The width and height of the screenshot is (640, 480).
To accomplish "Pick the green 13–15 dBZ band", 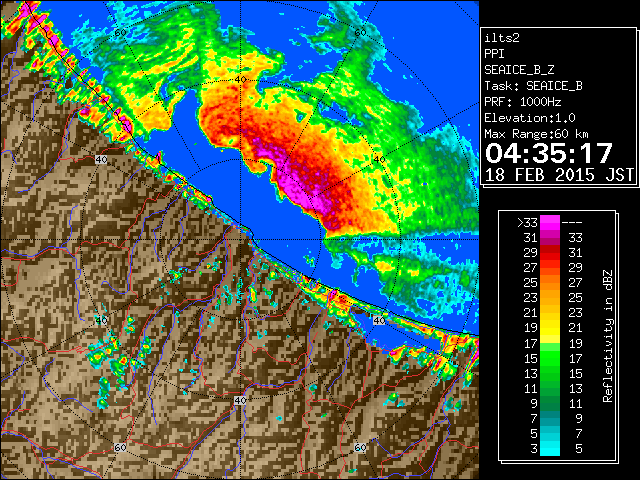I will (550, 373).
